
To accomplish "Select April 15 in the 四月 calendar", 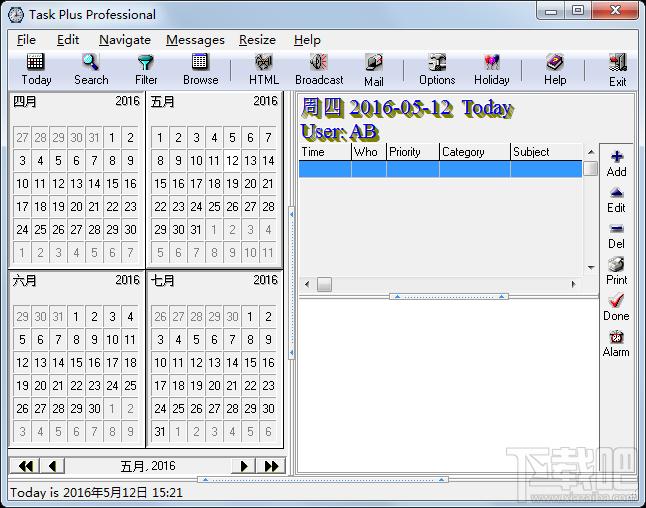I will tap(112, 183).
